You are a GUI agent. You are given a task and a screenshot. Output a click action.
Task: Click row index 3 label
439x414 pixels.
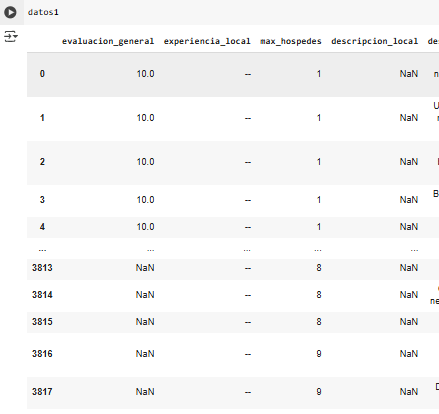(42, 200)
